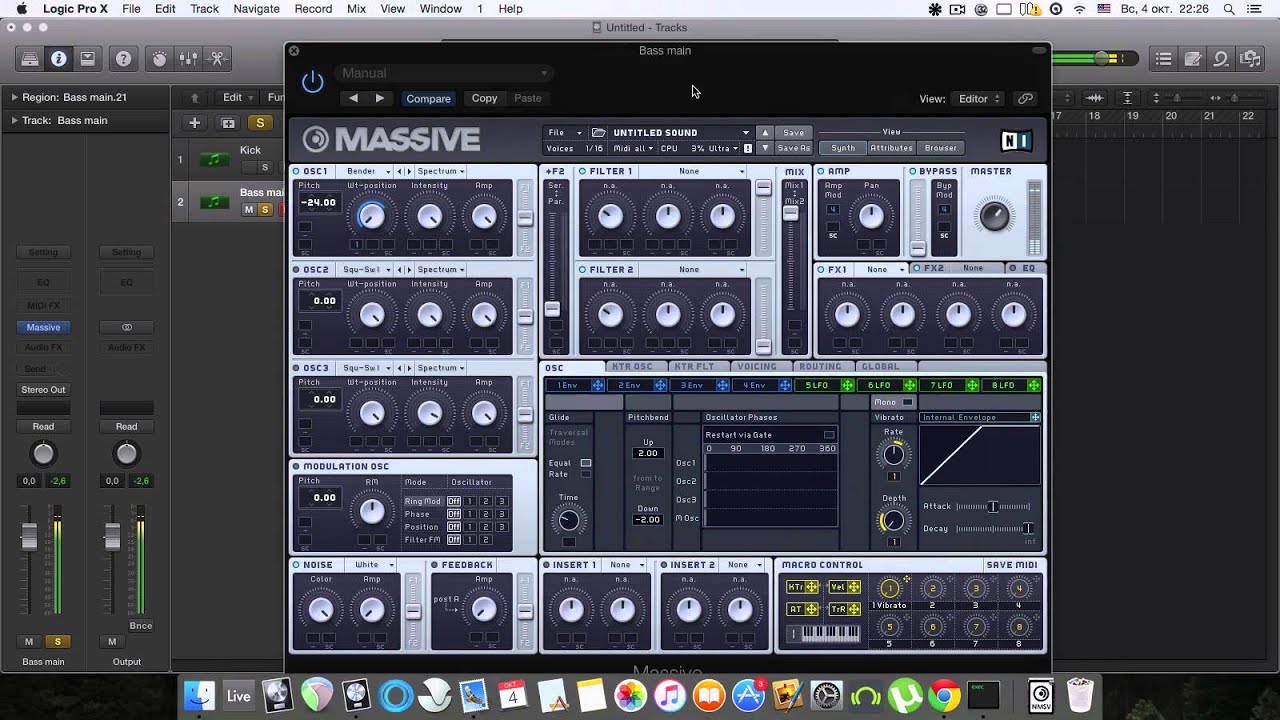Click the Quick Help question mark icon
This screenshot has height=720, width=1280.
pyautogui.click(x=123, y=59)
